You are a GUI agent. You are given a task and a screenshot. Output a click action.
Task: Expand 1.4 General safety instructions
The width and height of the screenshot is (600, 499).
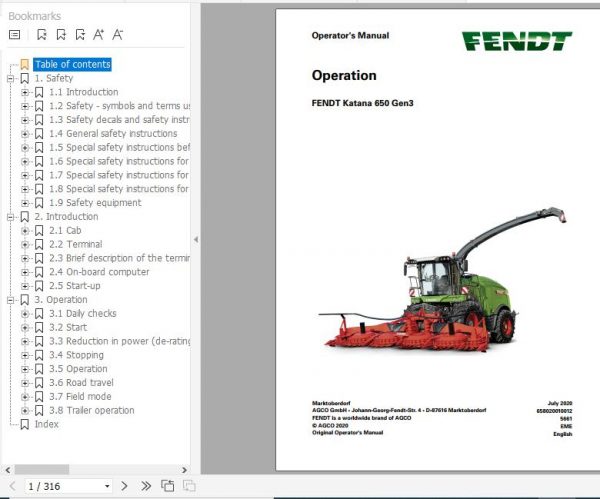[x=25, y=134]
